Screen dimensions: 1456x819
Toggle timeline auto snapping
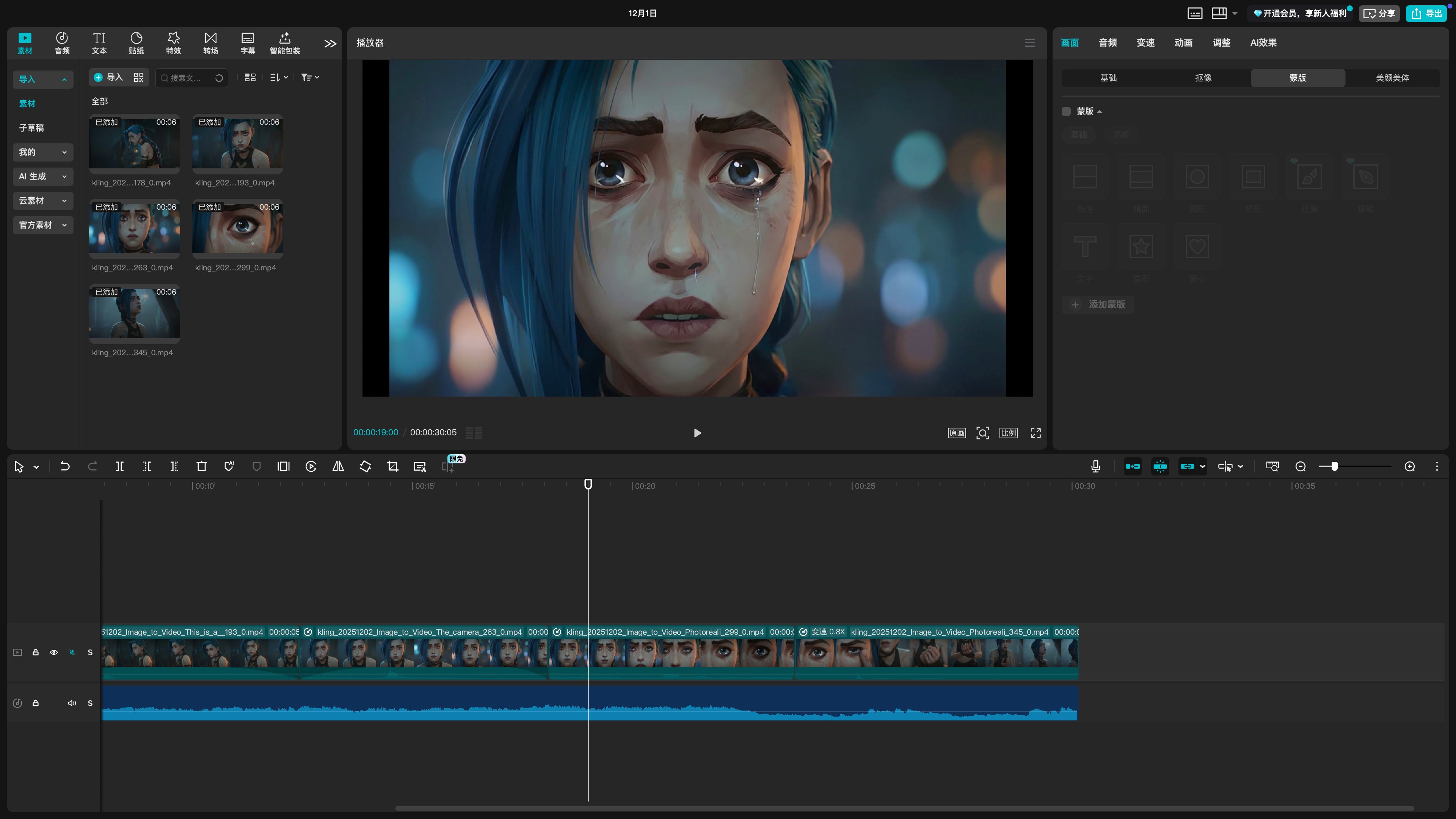[x=1160, y=466]
